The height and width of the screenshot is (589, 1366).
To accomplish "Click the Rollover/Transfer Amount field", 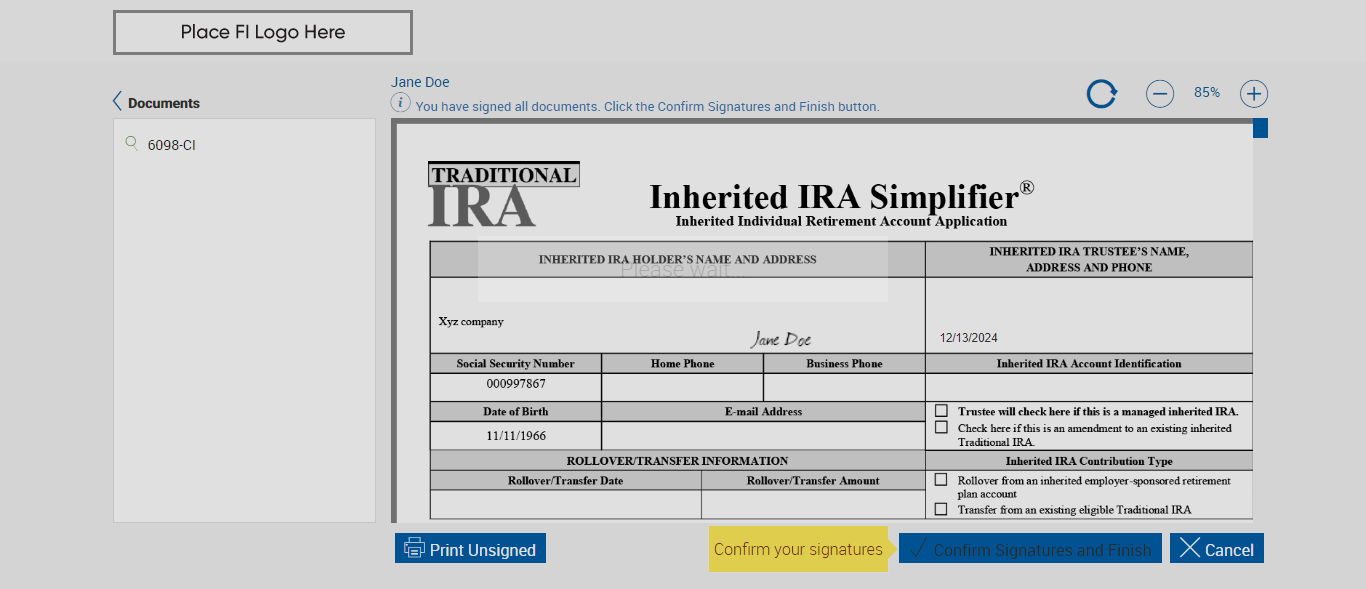I will coord(813,504).
